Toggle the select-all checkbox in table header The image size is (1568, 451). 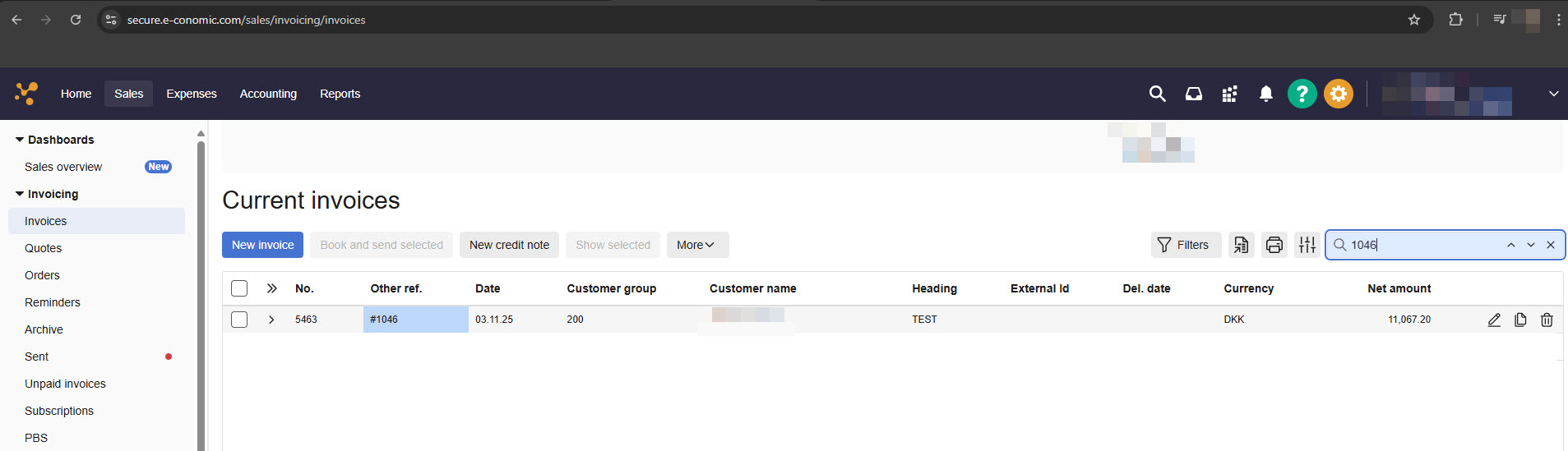click(x=239, y=288)
